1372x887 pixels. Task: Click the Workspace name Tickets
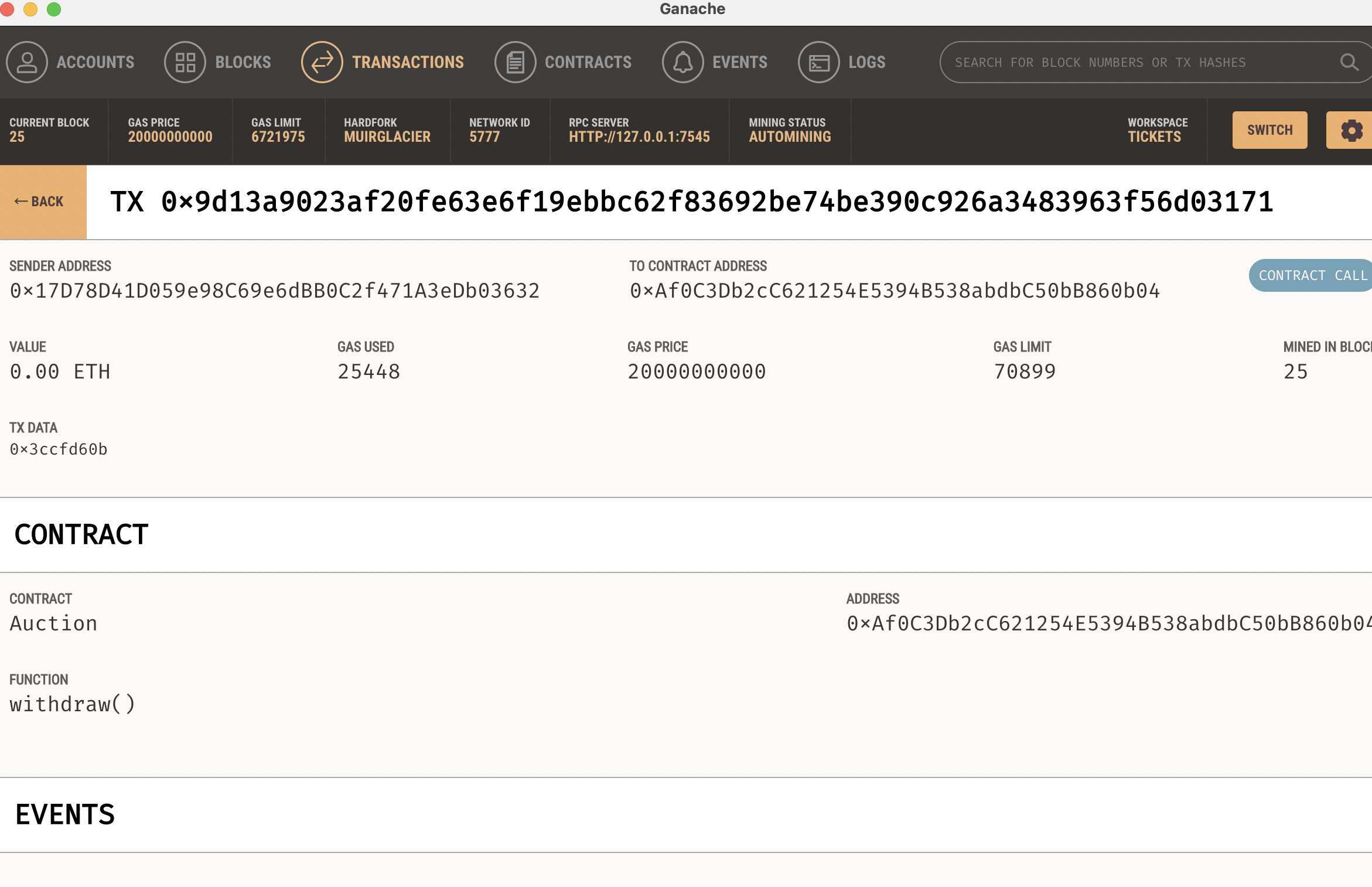(x=1154, y=137)
